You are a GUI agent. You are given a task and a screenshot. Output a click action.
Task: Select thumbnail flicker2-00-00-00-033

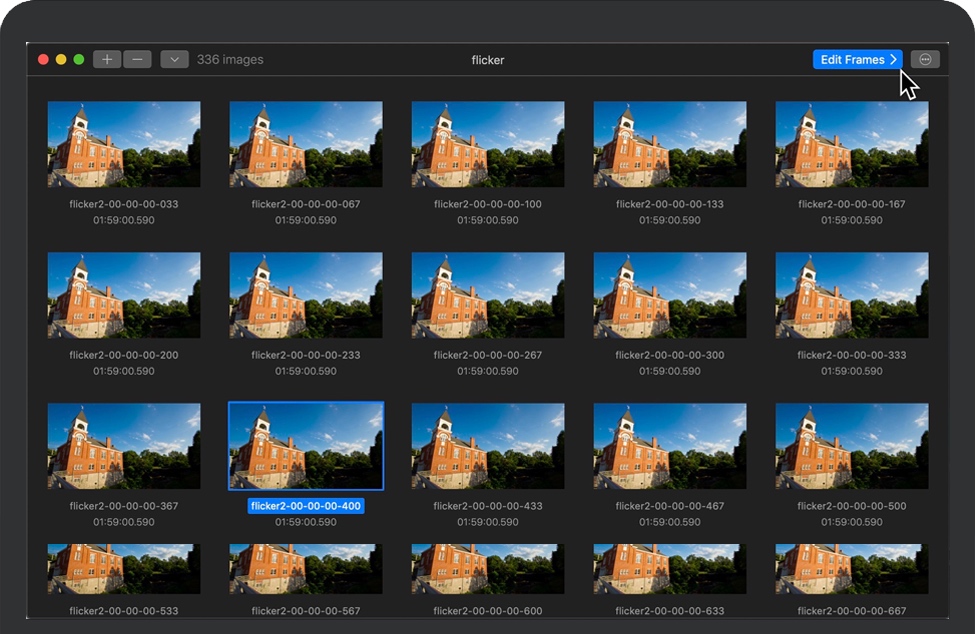click(124, 144)
